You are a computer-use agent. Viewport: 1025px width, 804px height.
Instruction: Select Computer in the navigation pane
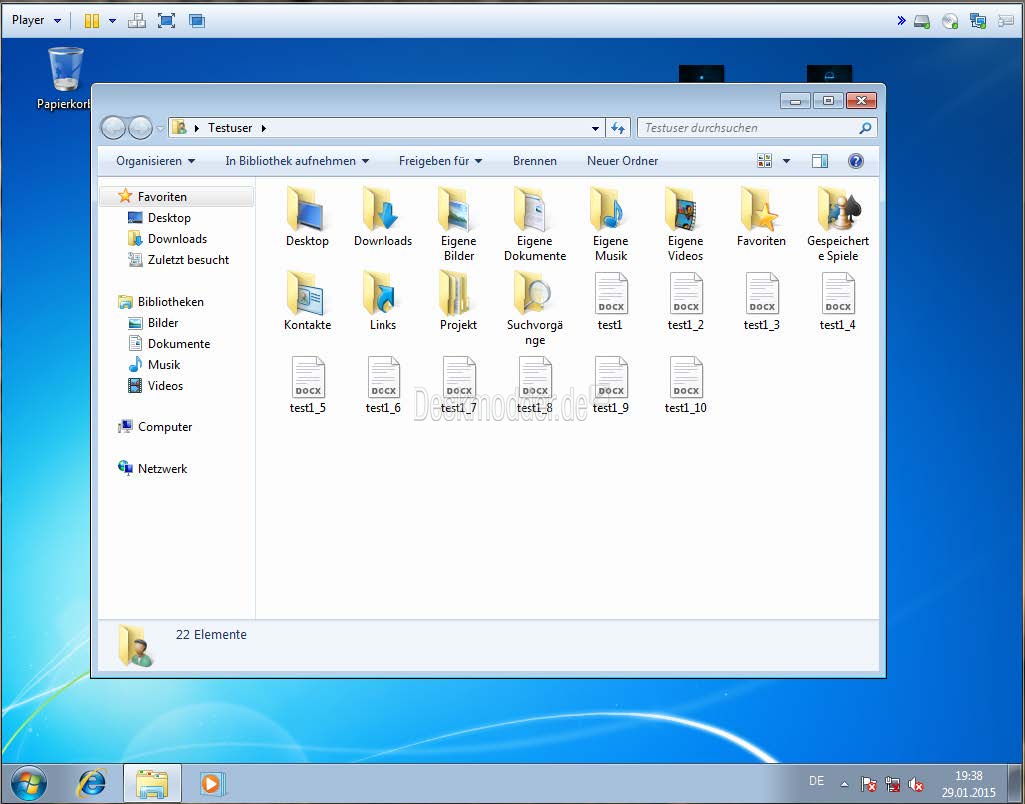(164, 427)
